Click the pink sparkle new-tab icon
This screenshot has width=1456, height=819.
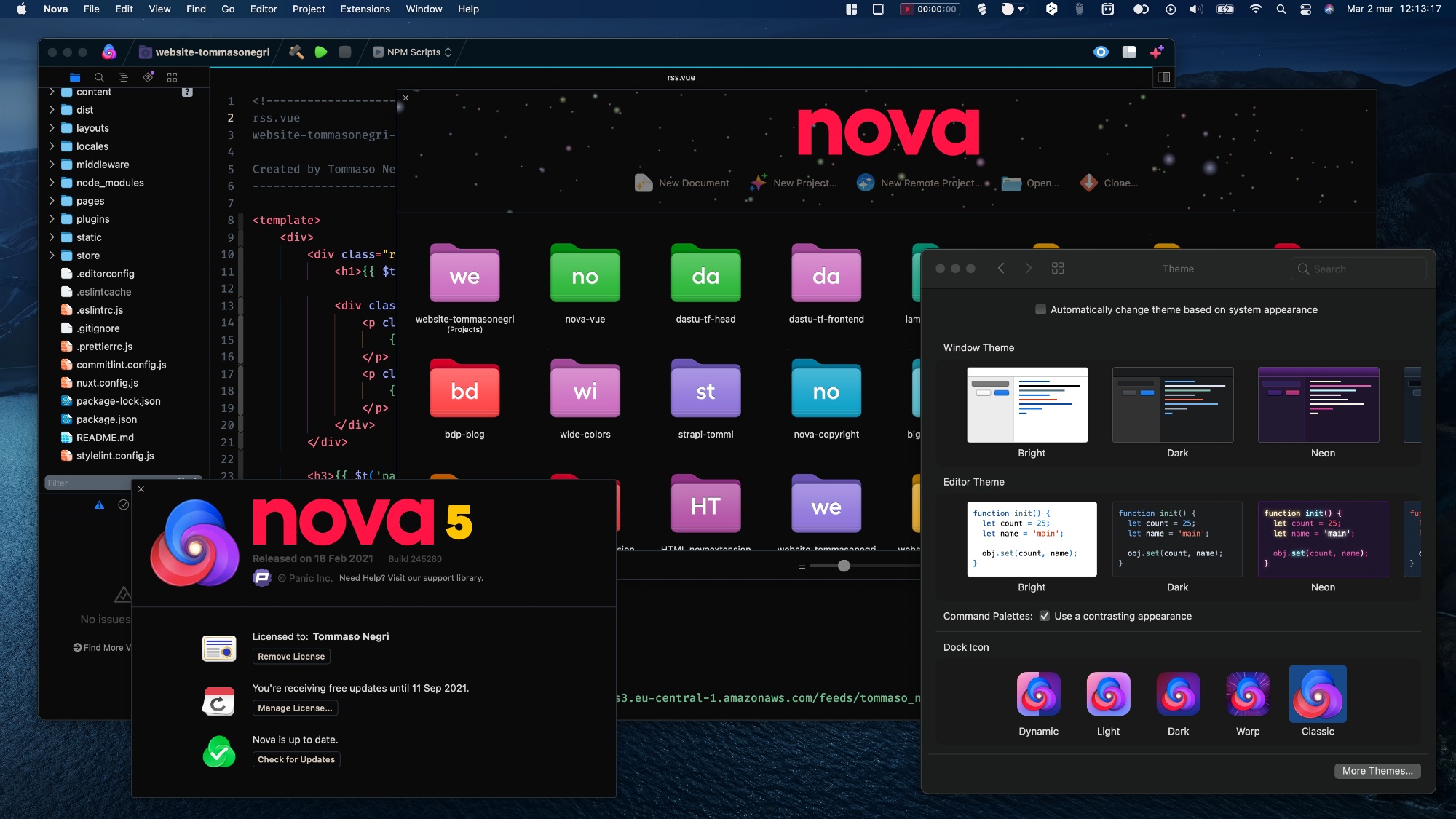coord(1156,52)
